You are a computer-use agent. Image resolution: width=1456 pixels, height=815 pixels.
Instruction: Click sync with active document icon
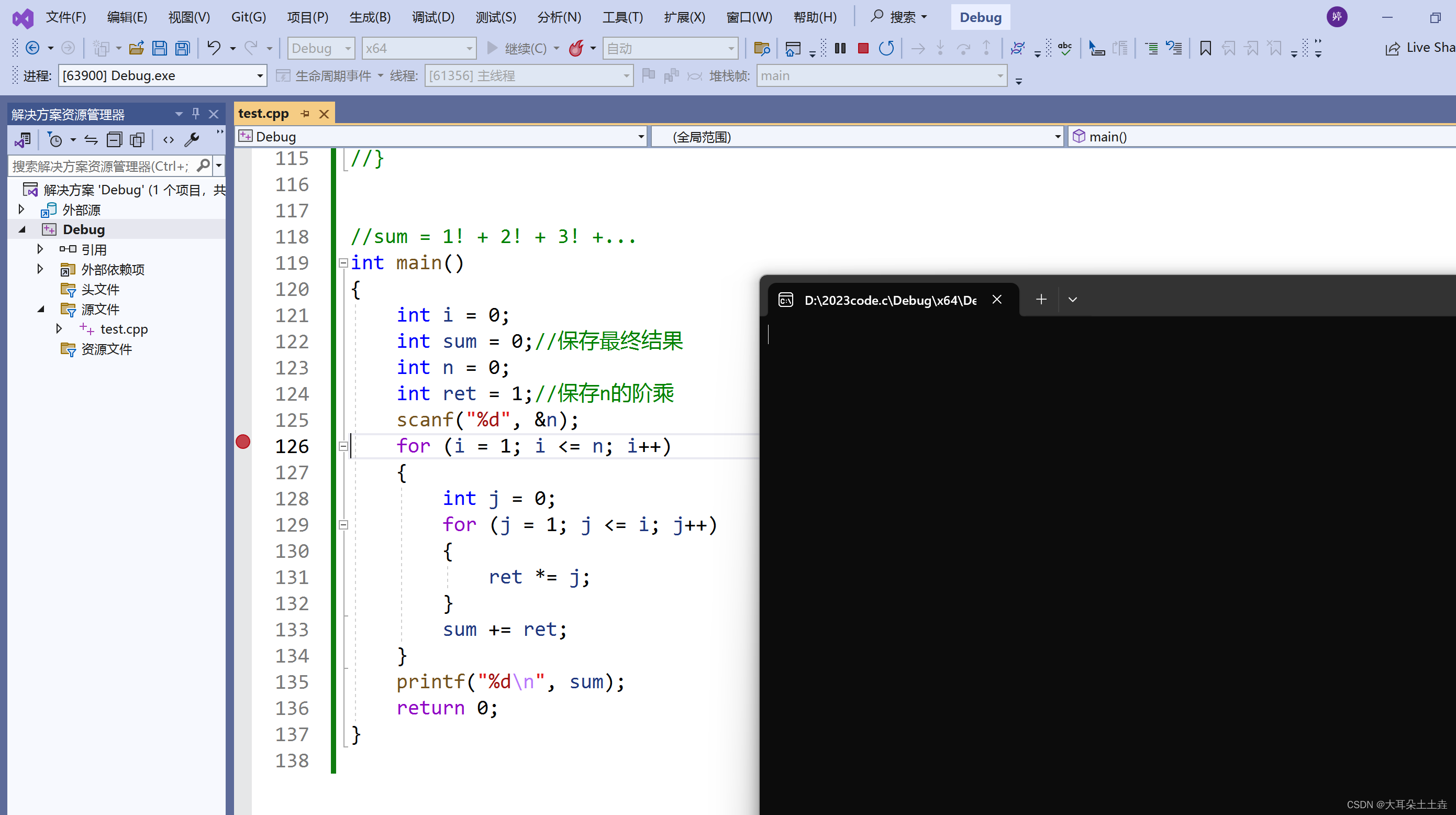click(91, 140)
